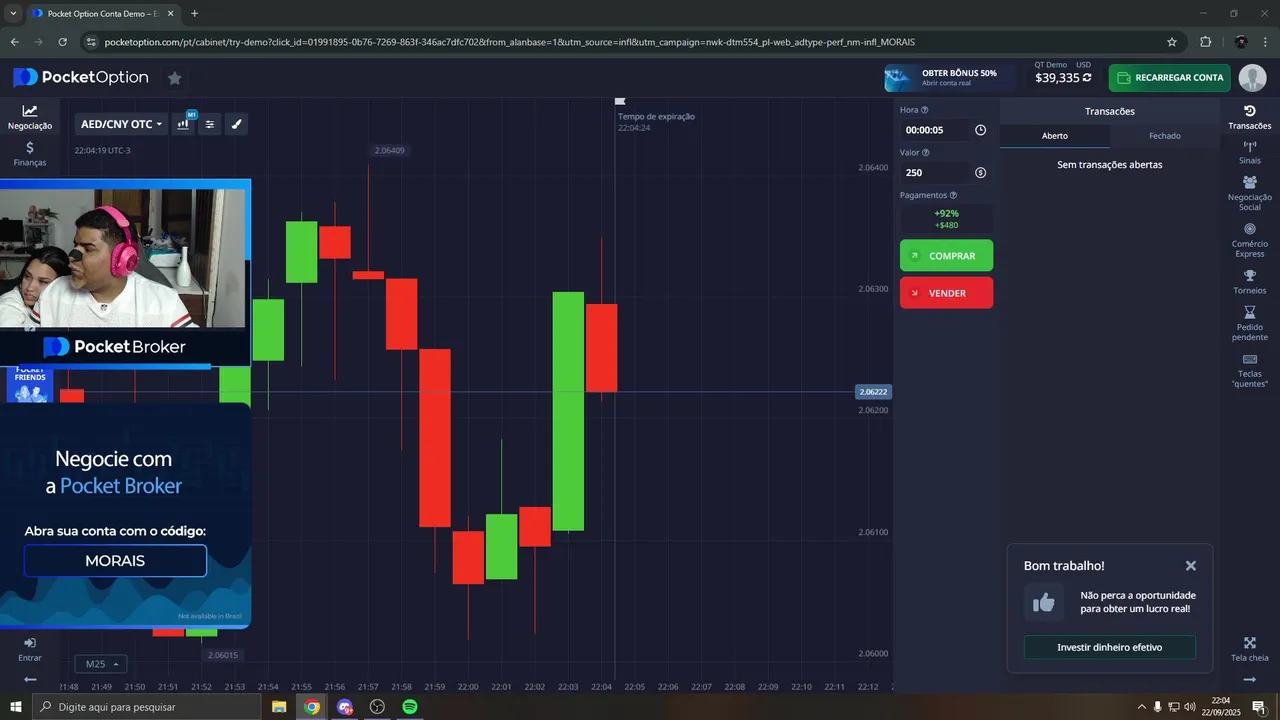Open OBS Studio from the taskbar
The image size is (1280, 720).
(x=377, y=707)
